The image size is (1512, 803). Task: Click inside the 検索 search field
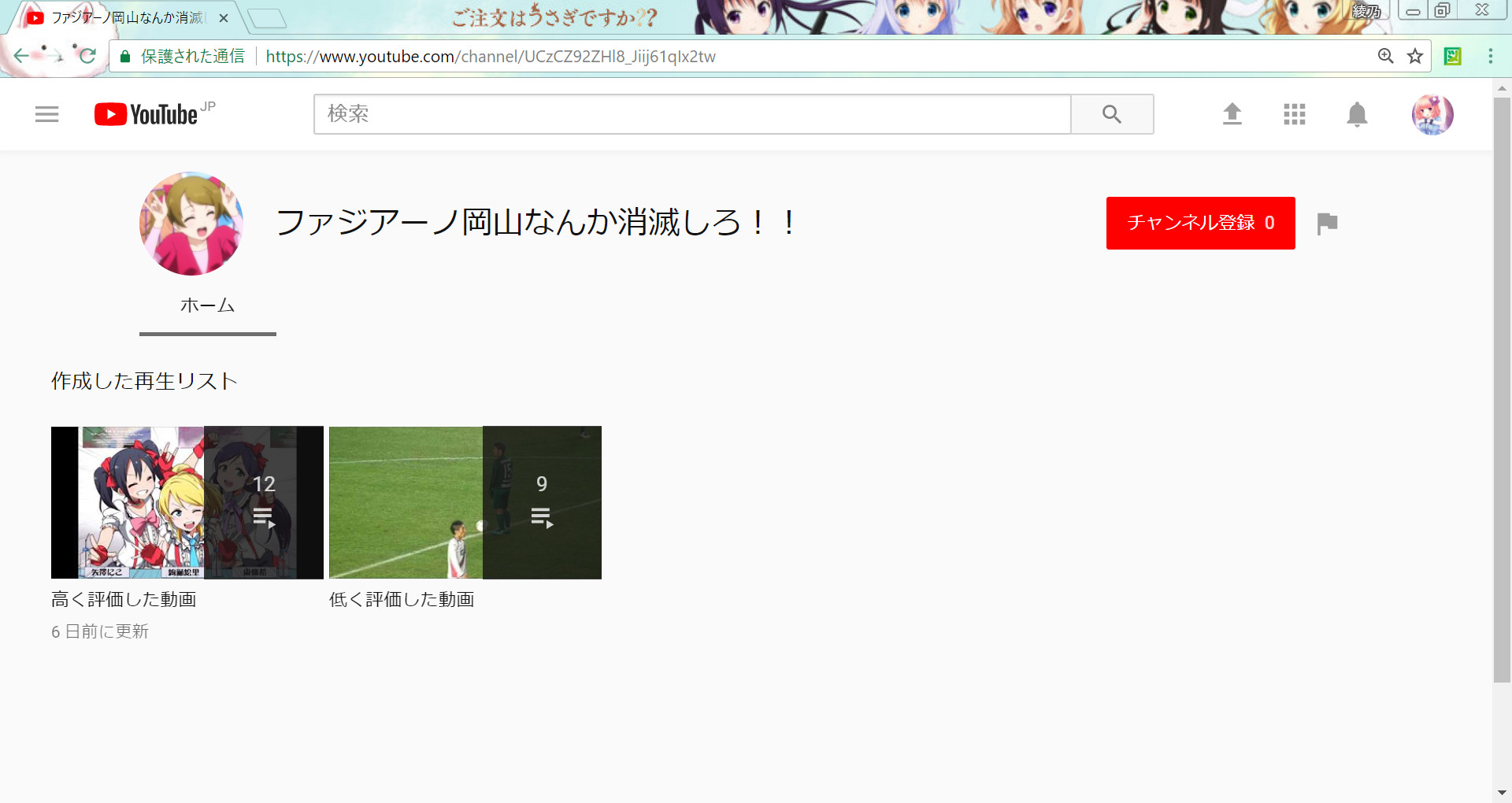pos(691,114)
